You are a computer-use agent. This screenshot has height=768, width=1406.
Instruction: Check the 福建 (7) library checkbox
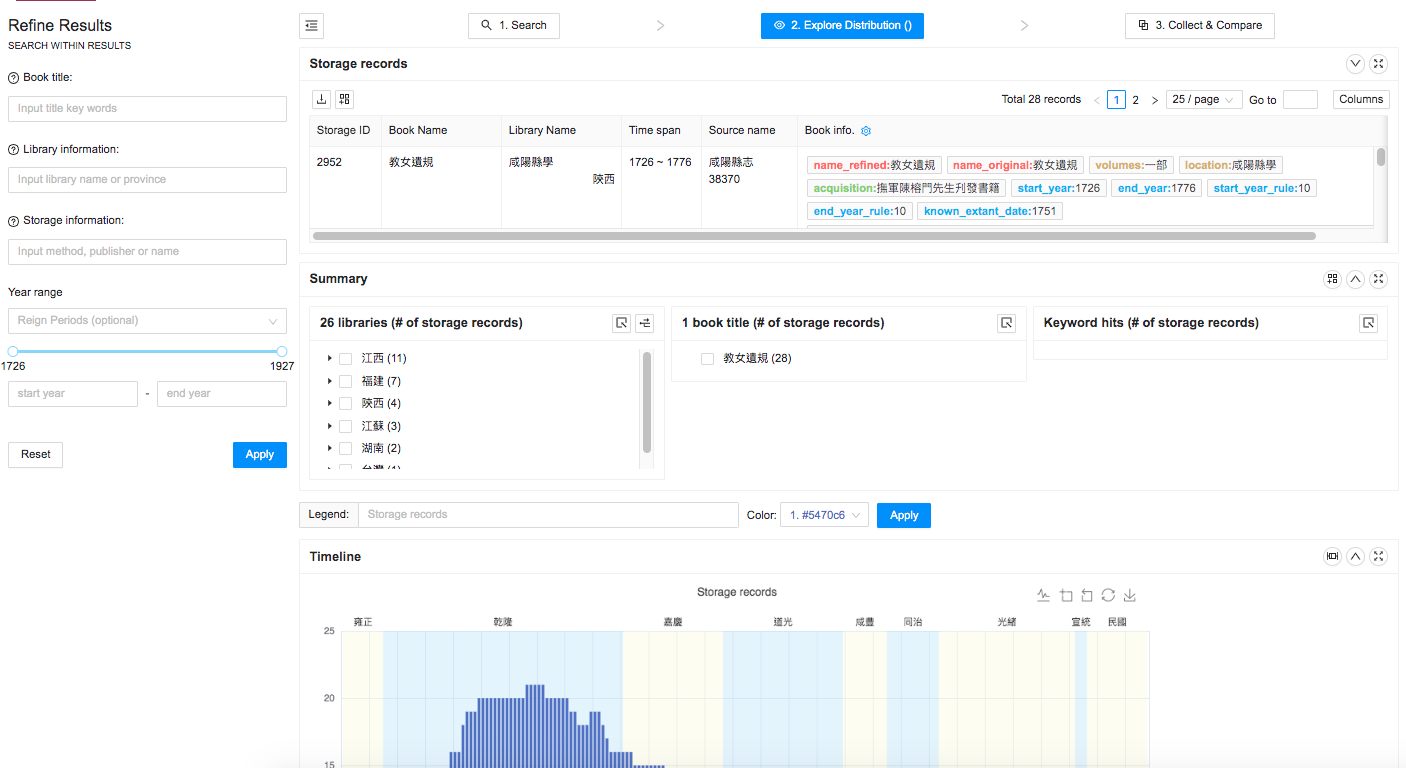[345, 381]
